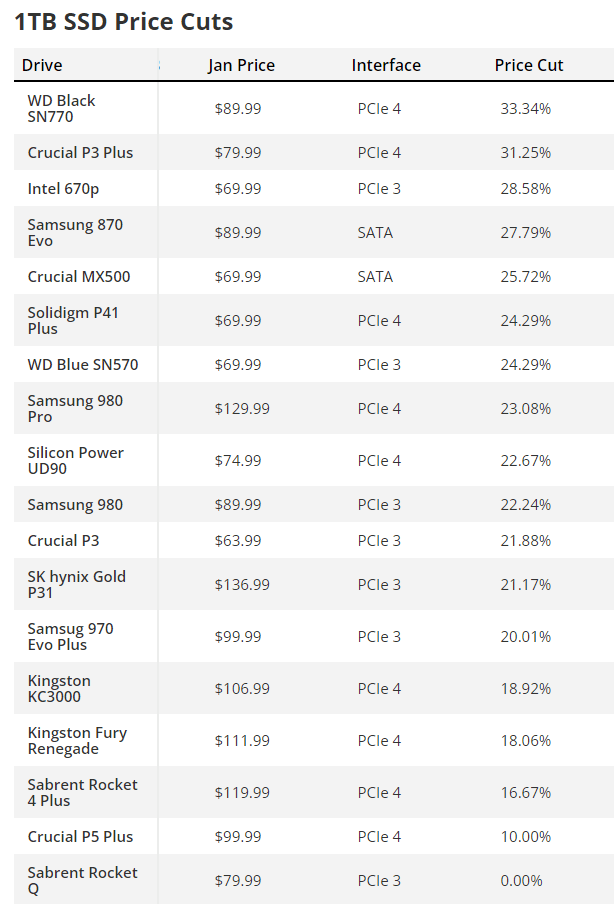This screenshot has width=614, height=904.
Task: Click the 22.24% price cut value
Action: point(526,504)
